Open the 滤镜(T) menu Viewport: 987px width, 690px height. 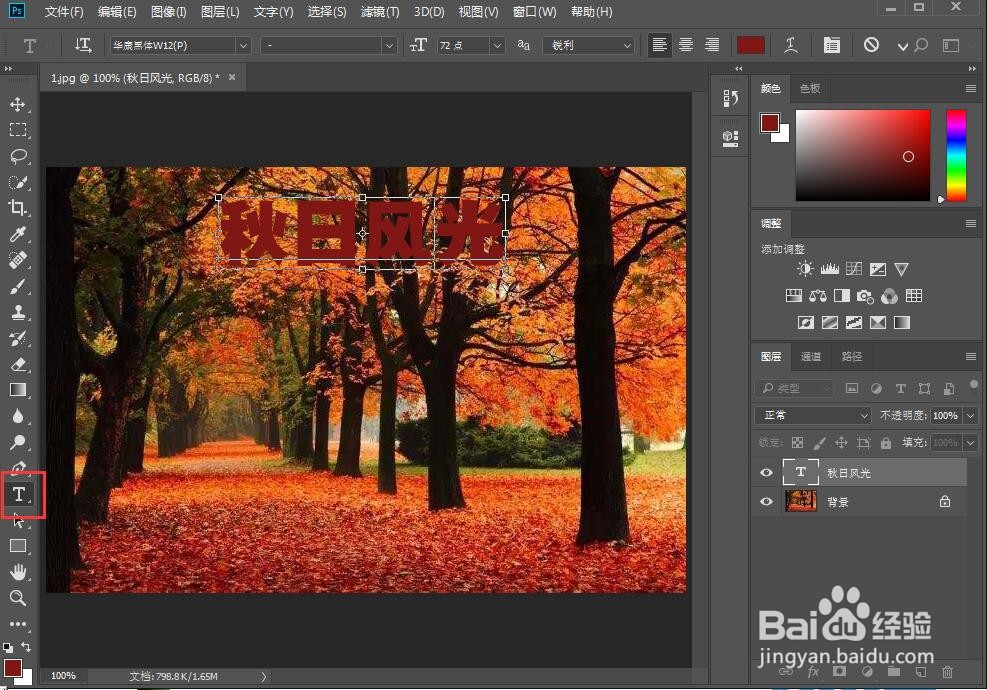(x=380, y=12)
